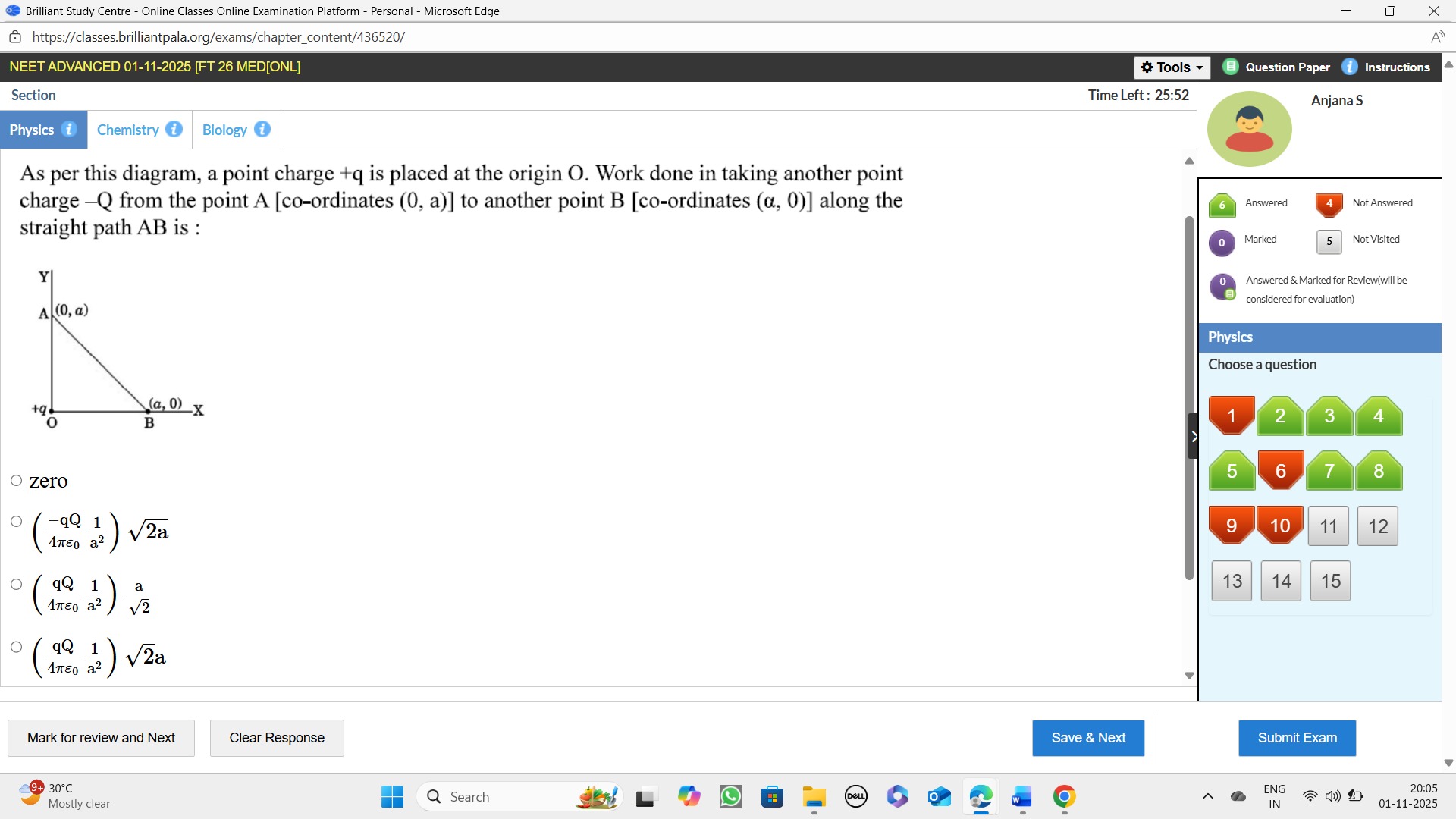Show hidden system tray icons
This screenshot has height=819, width=1456.
click(x=1207, y=796)
